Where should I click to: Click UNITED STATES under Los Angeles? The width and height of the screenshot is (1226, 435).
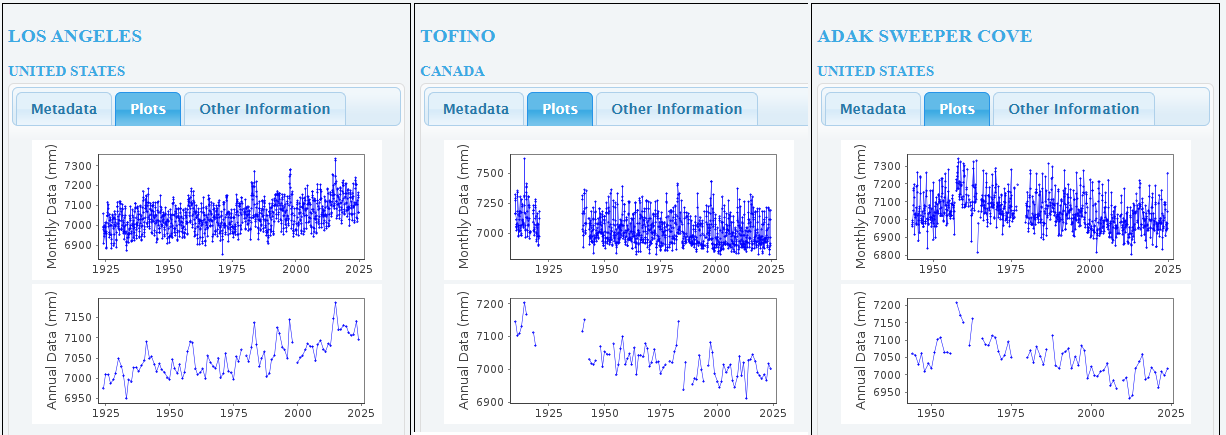67,71
